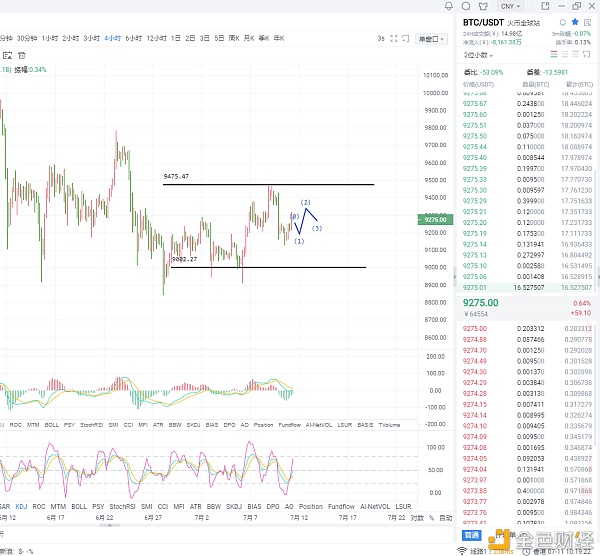The image size is (600, 556).
Task: Select BOLL in the KDJ panel's indicator row
Action: [79, 507]
